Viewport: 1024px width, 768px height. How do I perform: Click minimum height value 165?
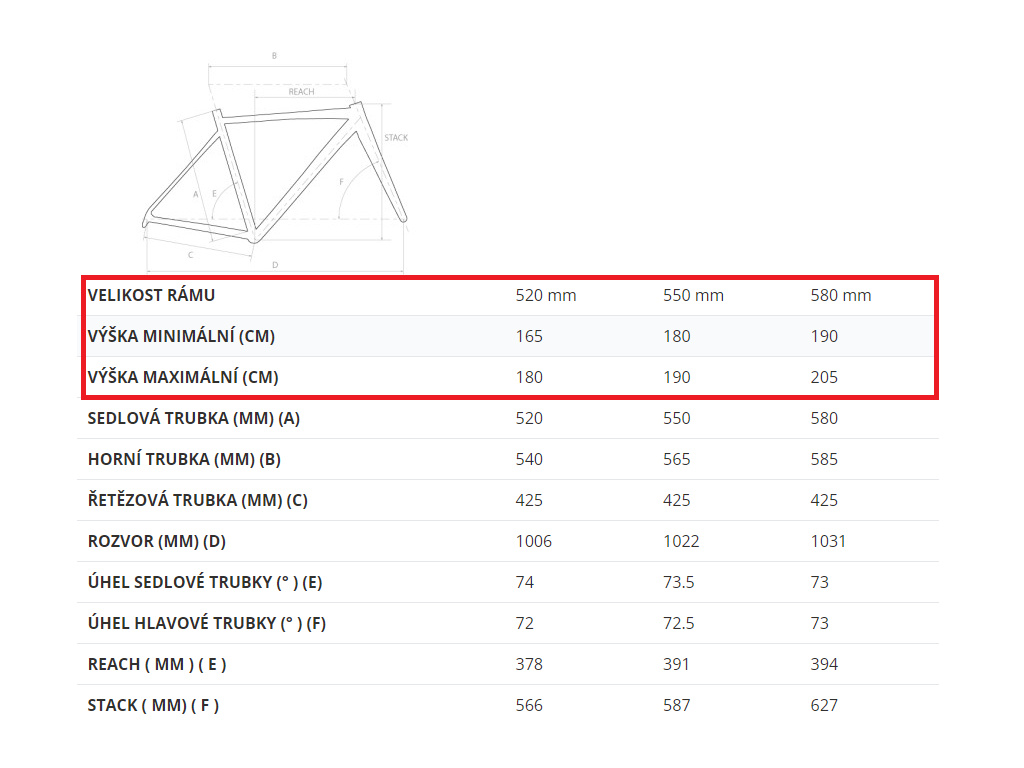click(x=529, y=336)
